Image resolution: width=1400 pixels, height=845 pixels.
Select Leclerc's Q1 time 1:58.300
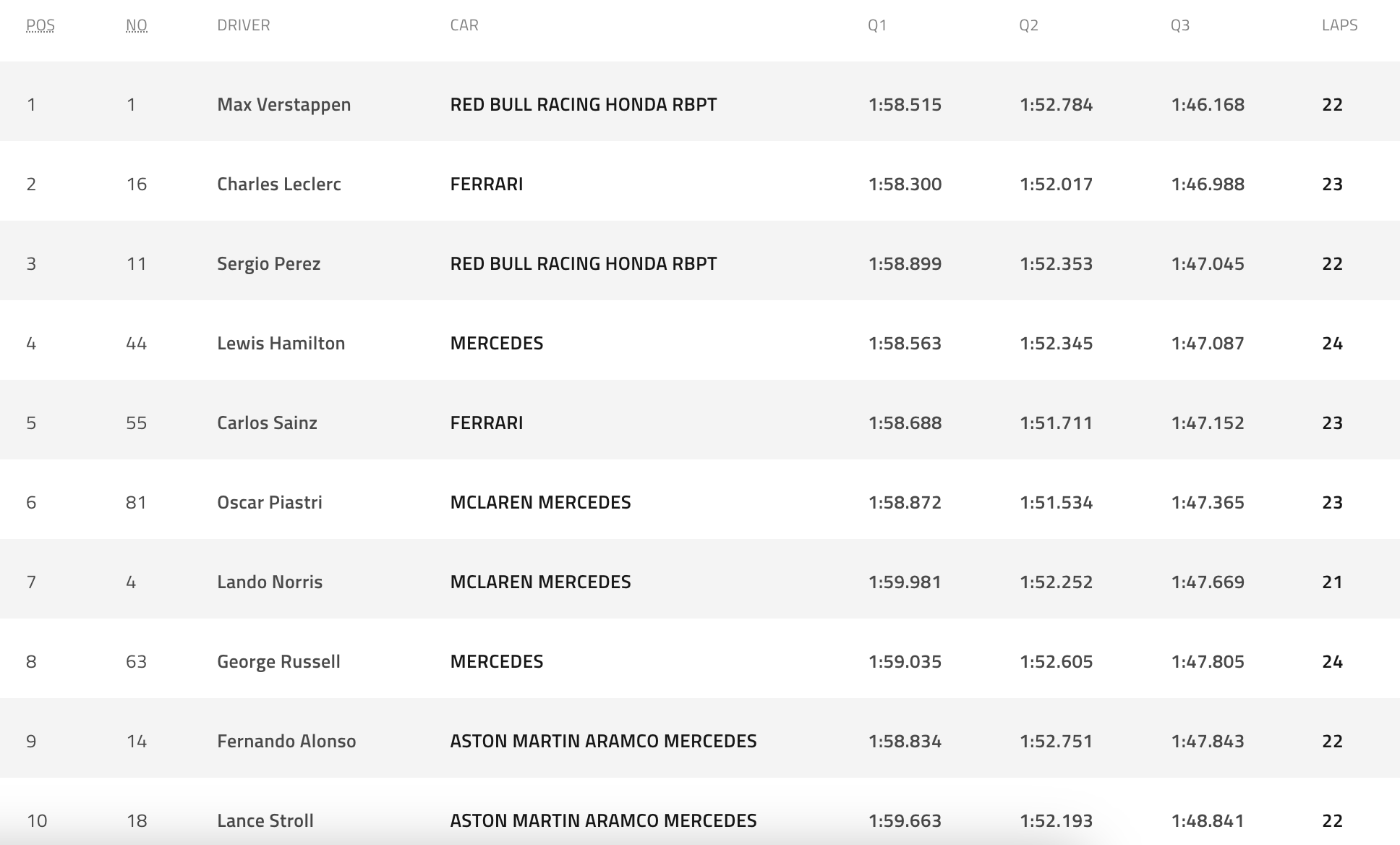(905, 184)
